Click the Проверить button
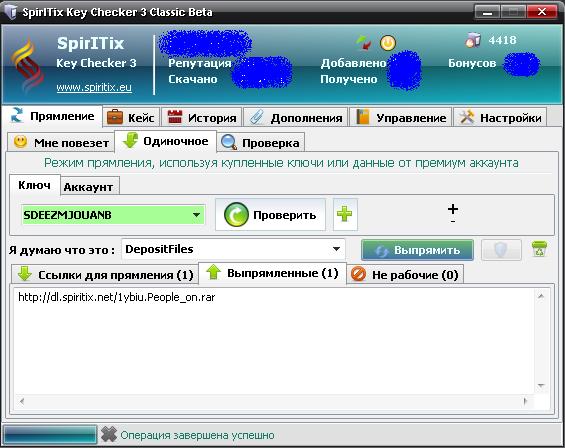The image size is (565, 448). (x=270, y=214)
